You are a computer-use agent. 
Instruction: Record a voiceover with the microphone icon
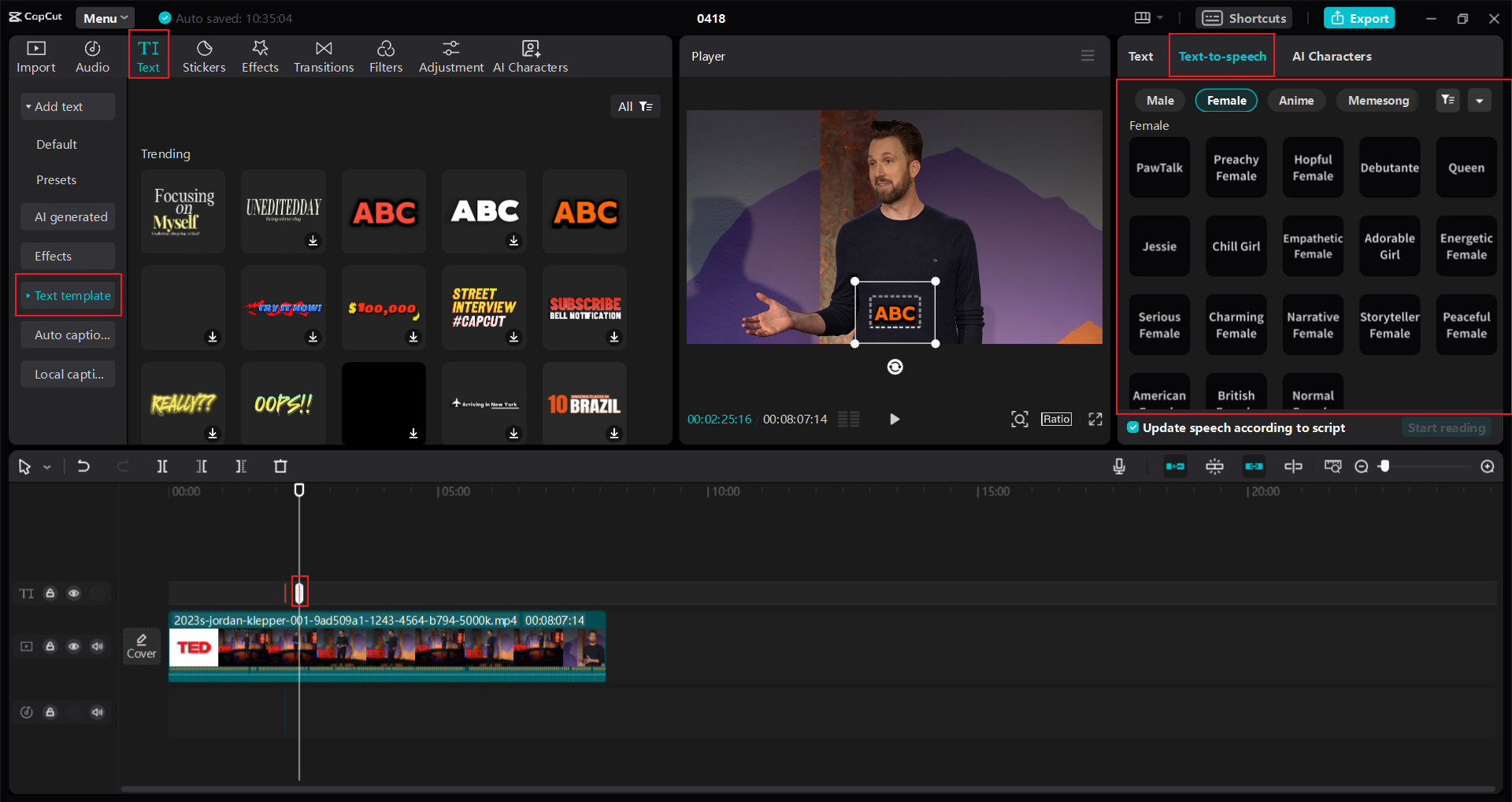1119,466
